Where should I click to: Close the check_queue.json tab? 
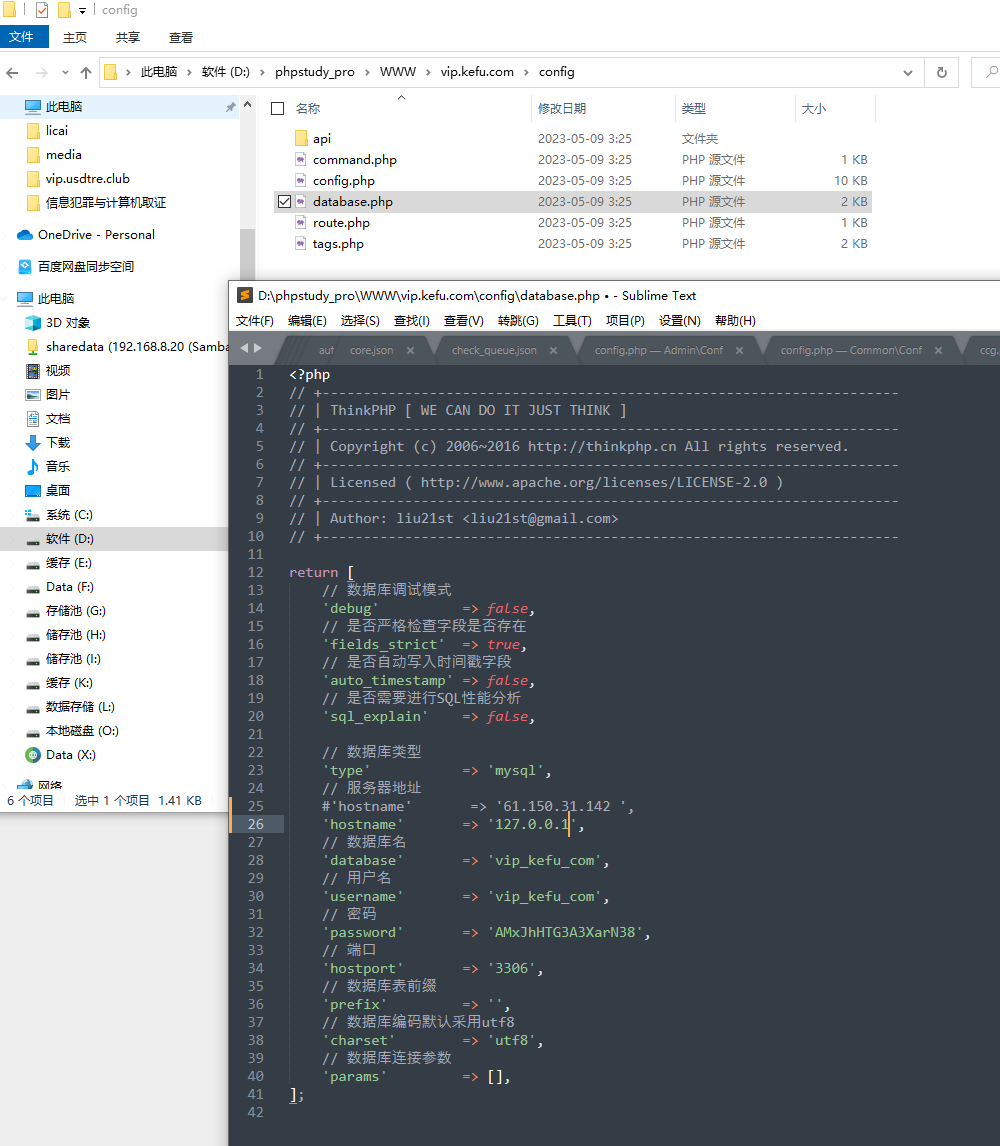point(553,350)
